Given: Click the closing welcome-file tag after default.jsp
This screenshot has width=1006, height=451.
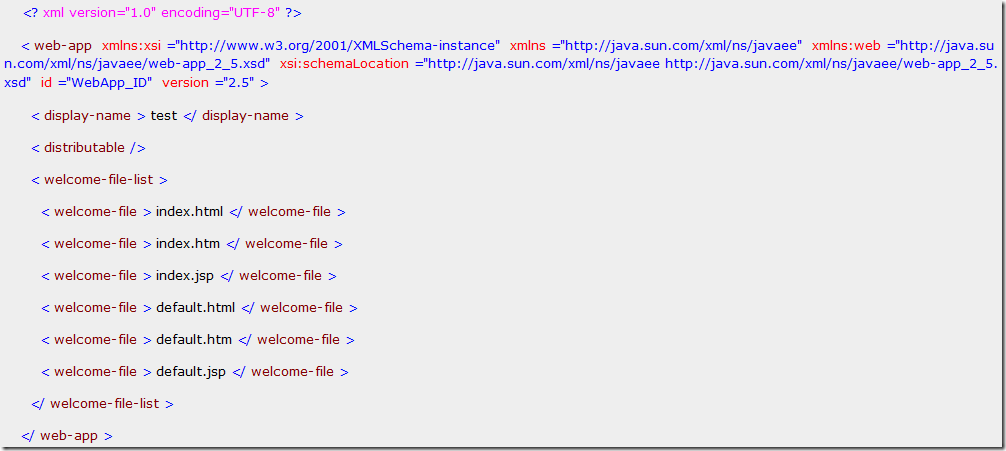Looking at the screenshot, I should [291, 372].
